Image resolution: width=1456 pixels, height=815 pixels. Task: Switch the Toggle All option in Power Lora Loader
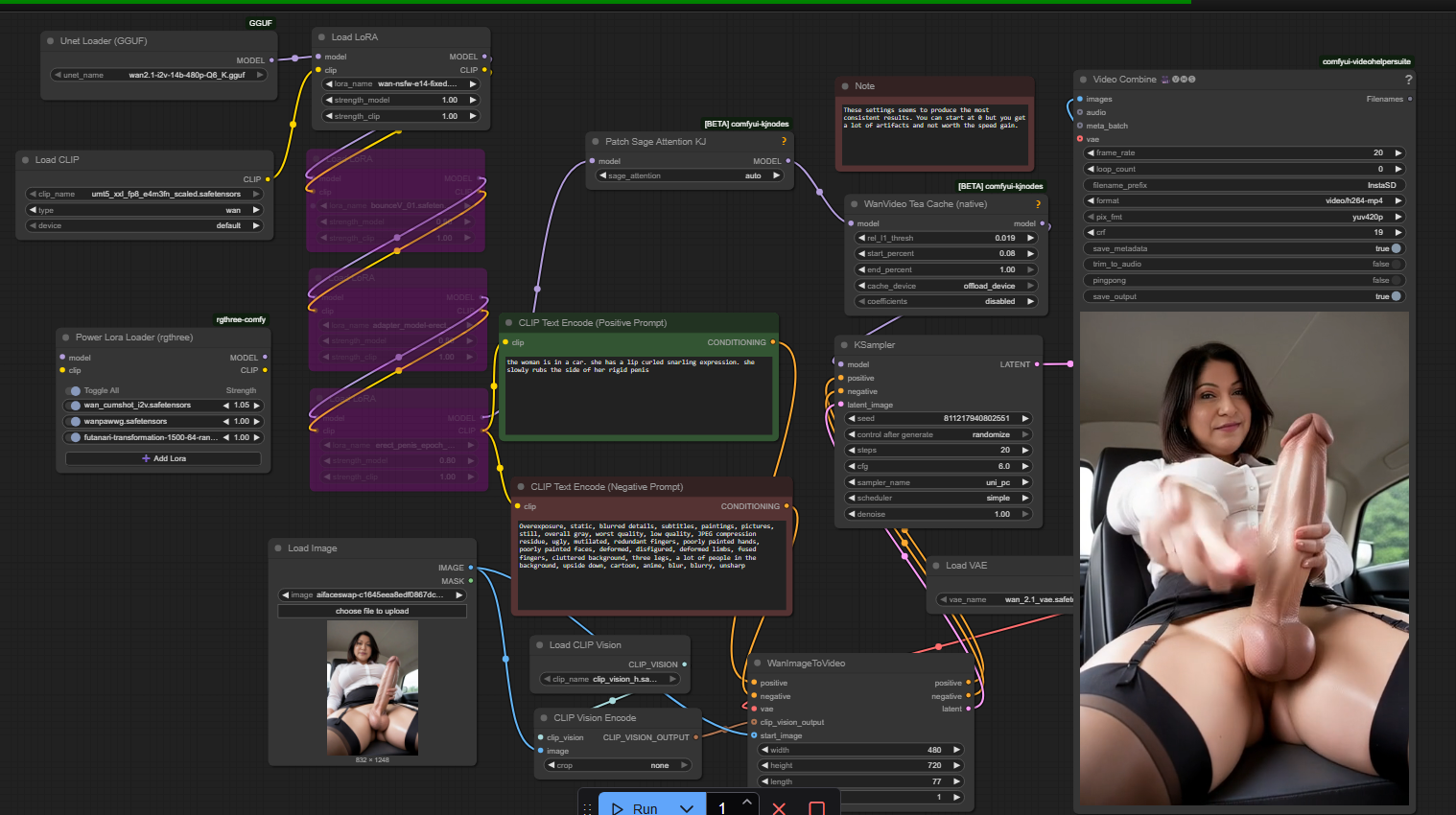75,390
